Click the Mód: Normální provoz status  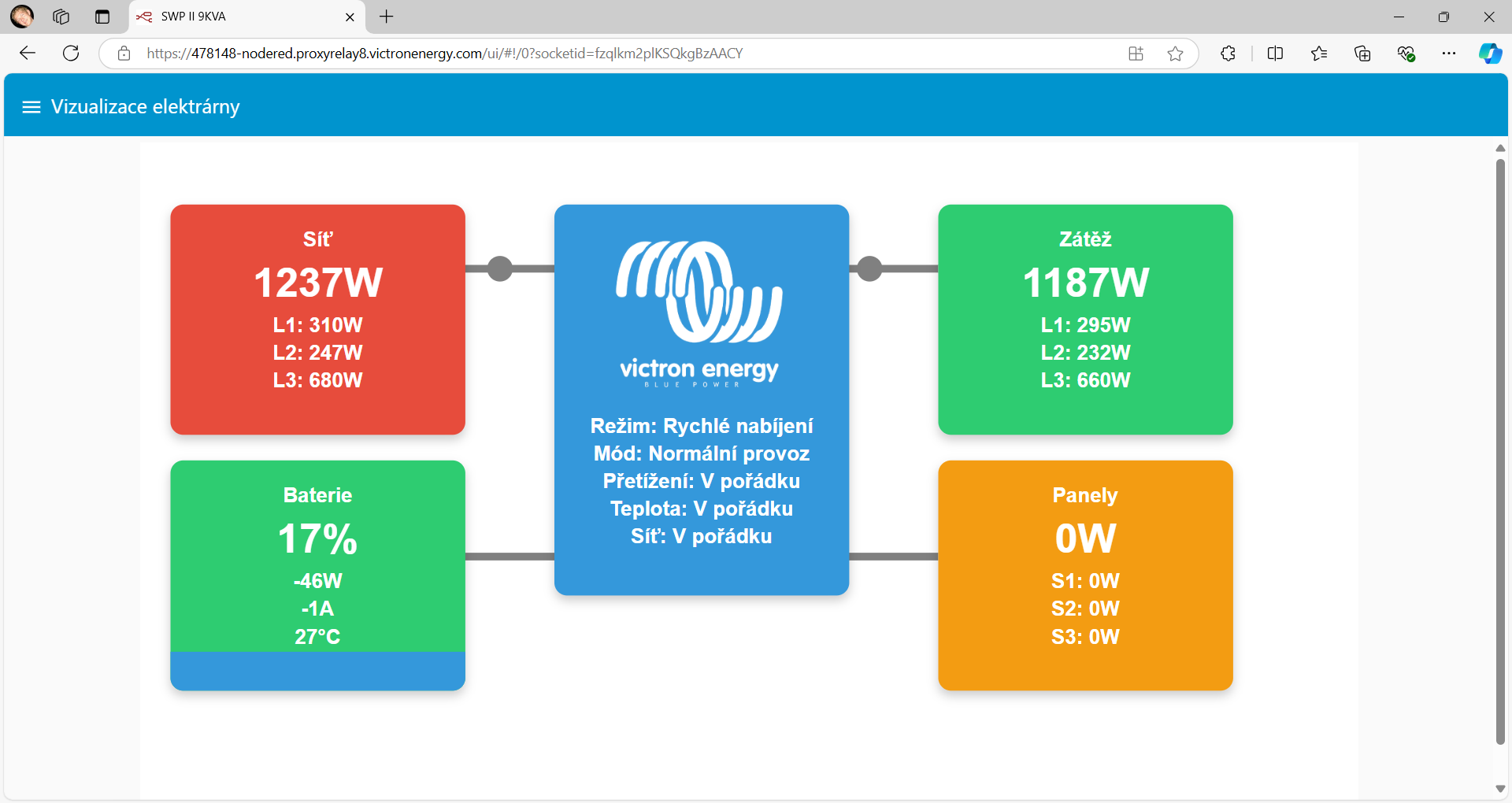click(702, 453)
